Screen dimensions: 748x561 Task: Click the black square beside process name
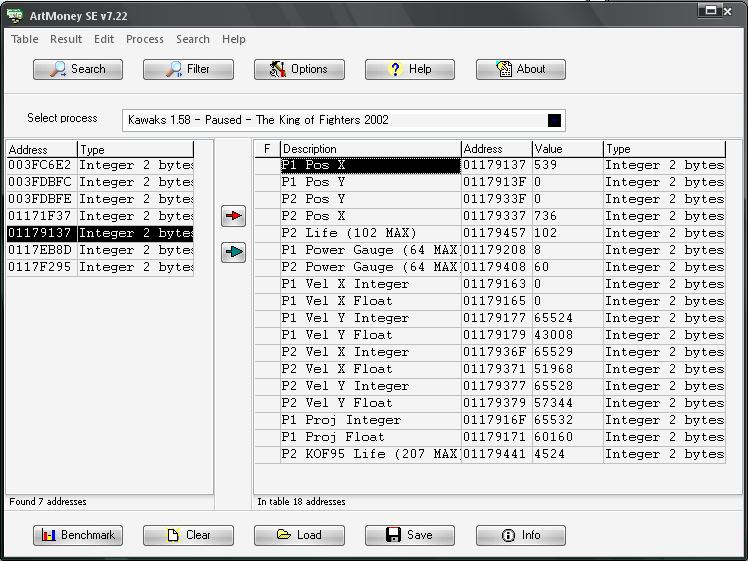554,120
